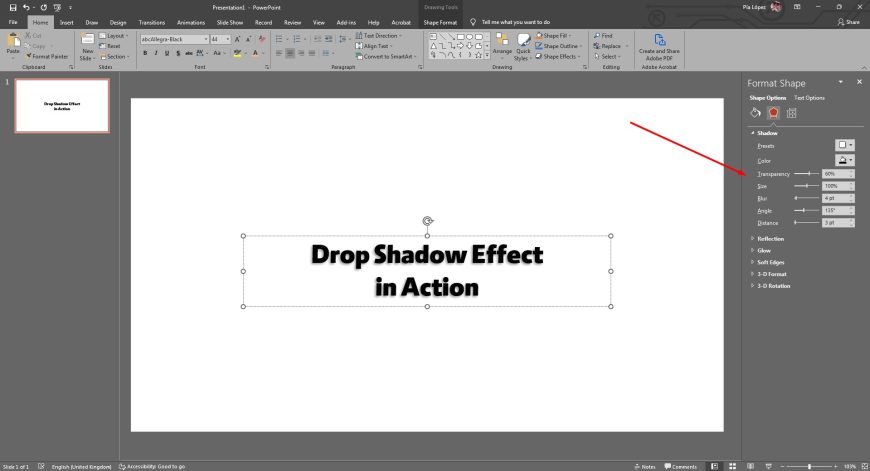Open the shadow Presets dropdown
The image size is (870, 471).
coord(844,145)
